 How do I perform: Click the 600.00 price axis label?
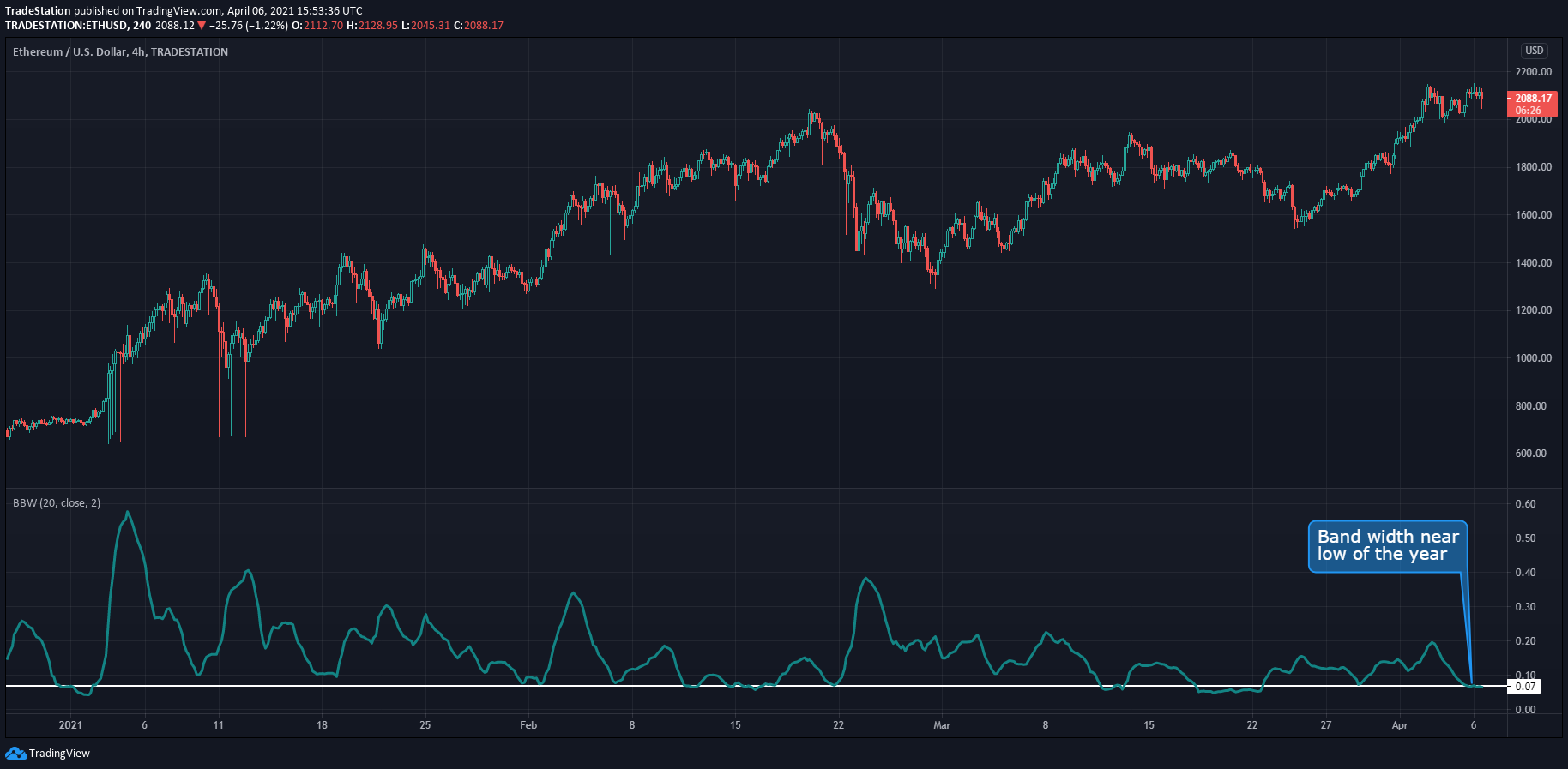[1531, 454]
